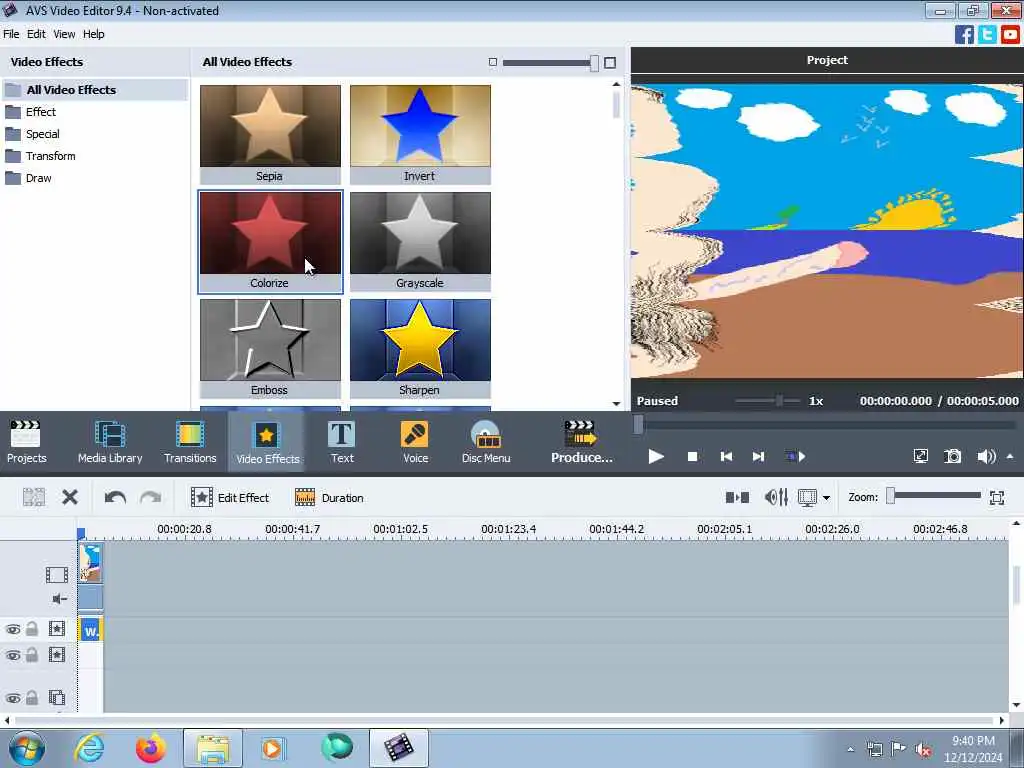The height and width of the screenshot is (768, 1024).
Task: Jump to the next scene
Action: click(x=795, y=456)
